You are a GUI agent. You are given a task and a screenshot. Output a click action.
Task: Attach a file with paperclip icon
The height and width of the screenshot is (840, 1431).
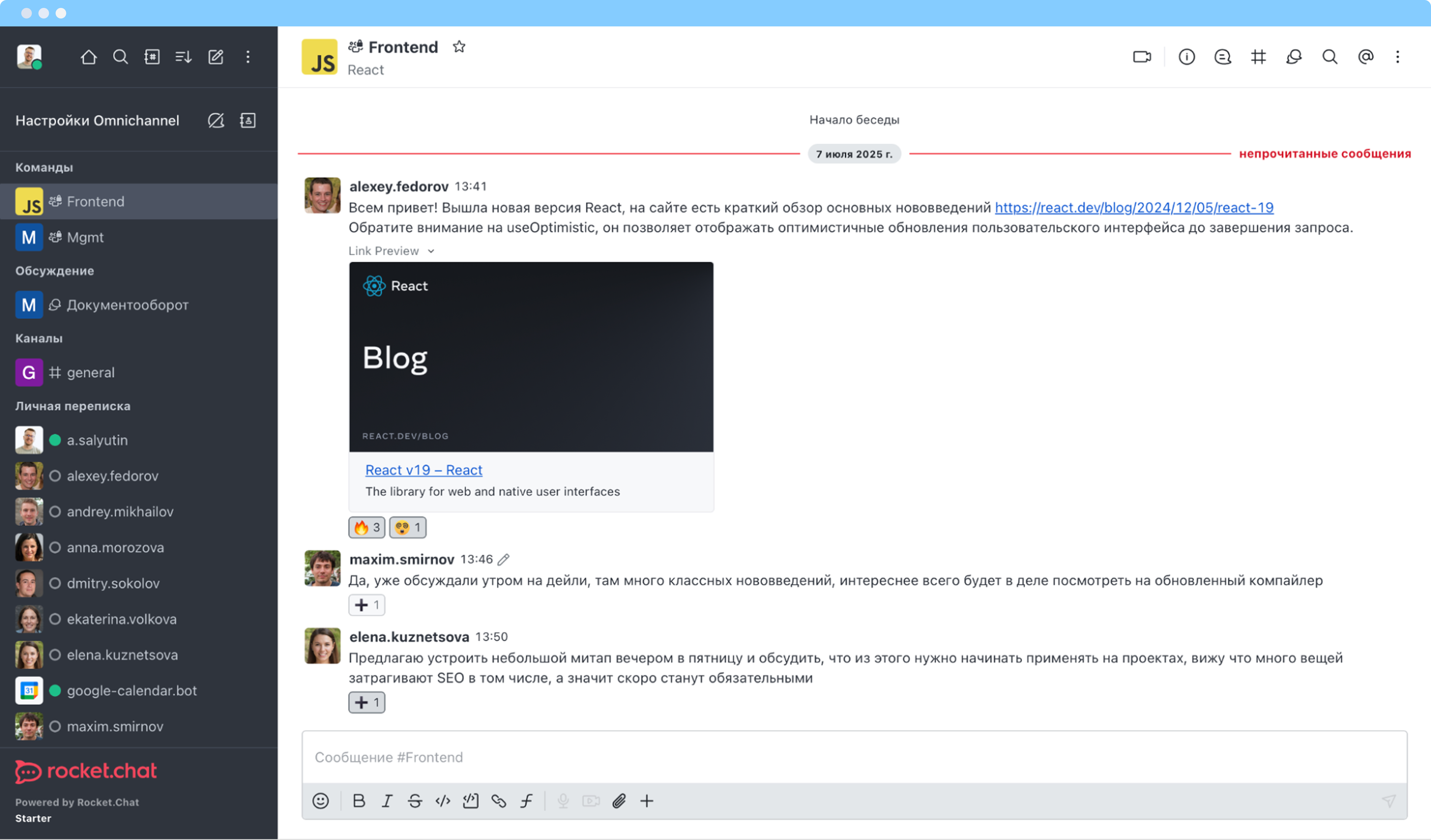click(x=619, y=801)
